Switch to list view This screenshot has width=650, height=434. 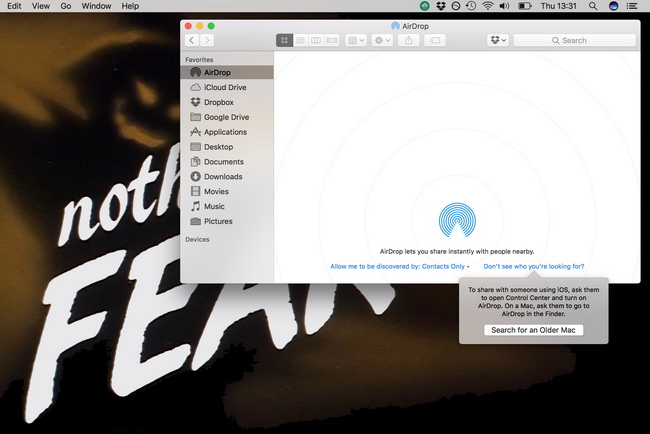pos(300,40)
